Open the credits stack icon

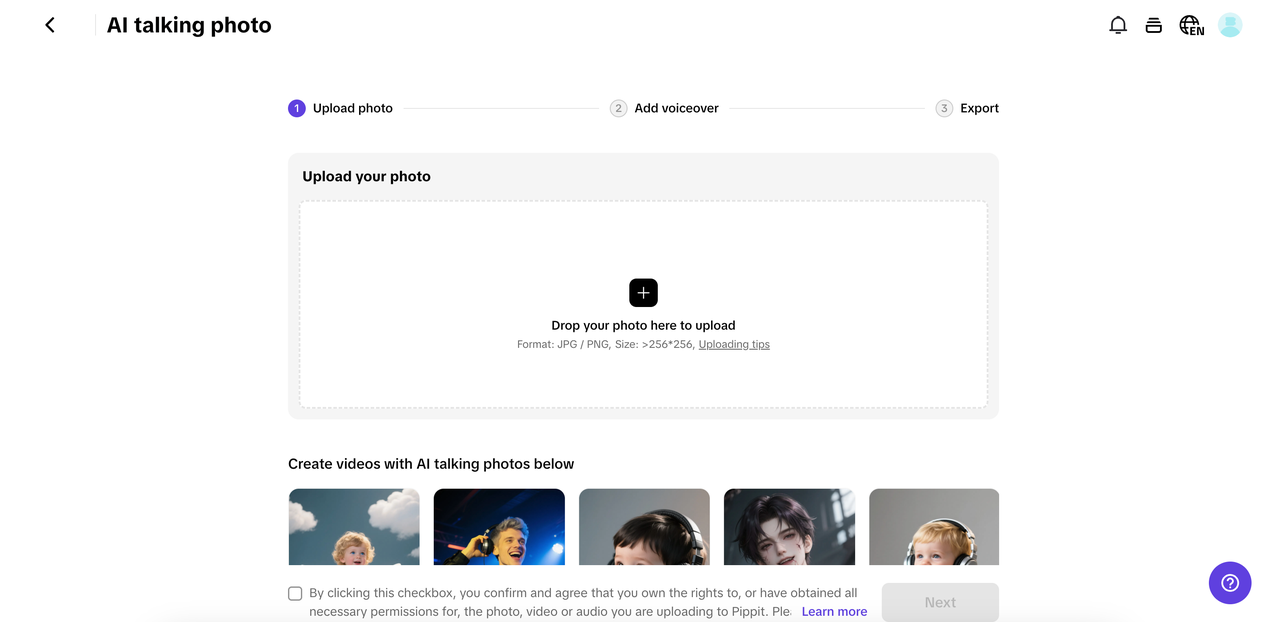click(1153, 25)
